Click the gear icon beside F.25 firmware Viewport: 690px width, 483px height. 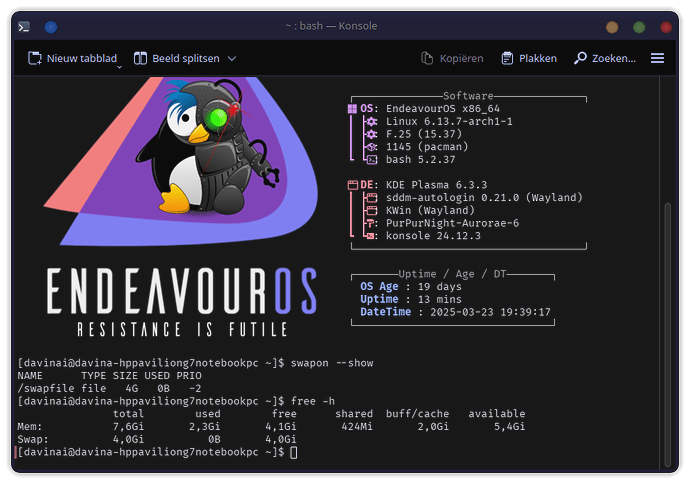[x=372, y=134]
